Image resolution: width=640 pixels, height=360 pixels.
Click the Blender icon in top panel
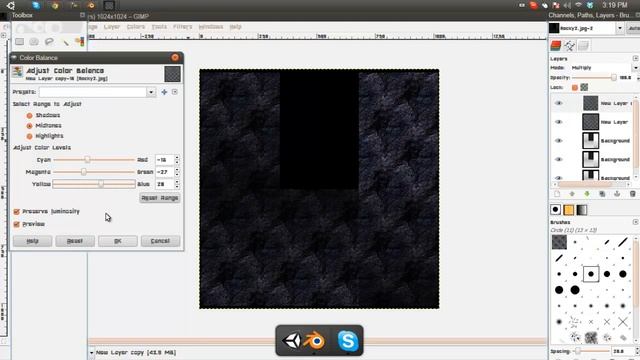click(x=91, y=5)
